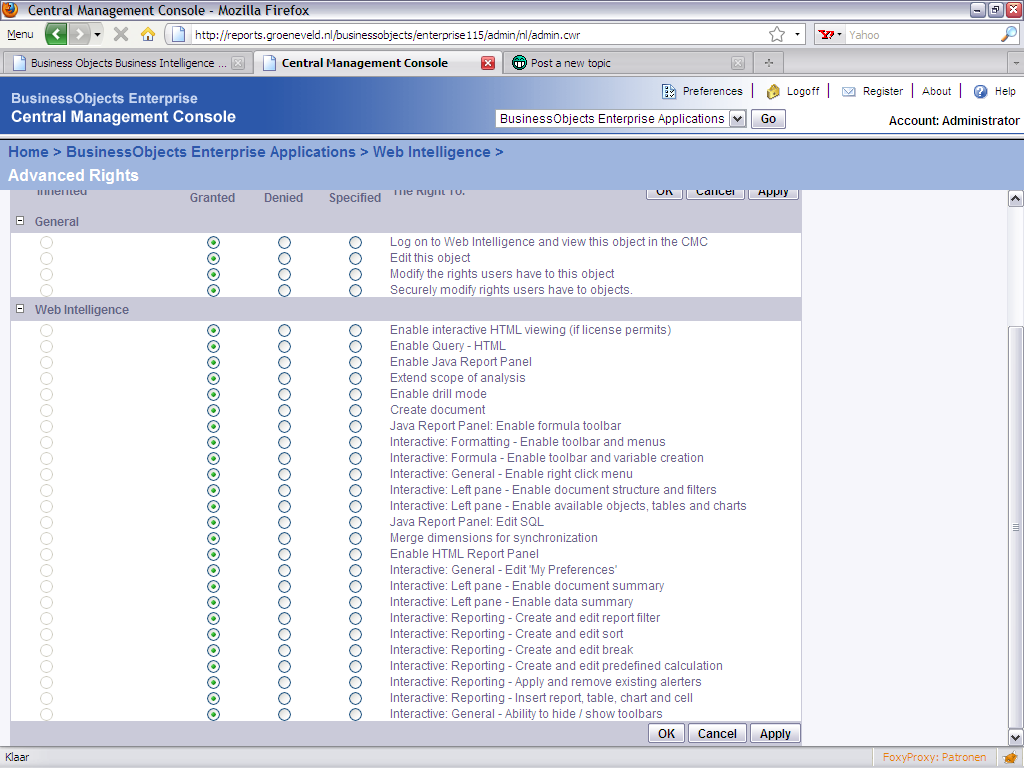The image size is (1024, 768).
Task: Deny Modify the rights users have to this object
Action: [284, 274]
